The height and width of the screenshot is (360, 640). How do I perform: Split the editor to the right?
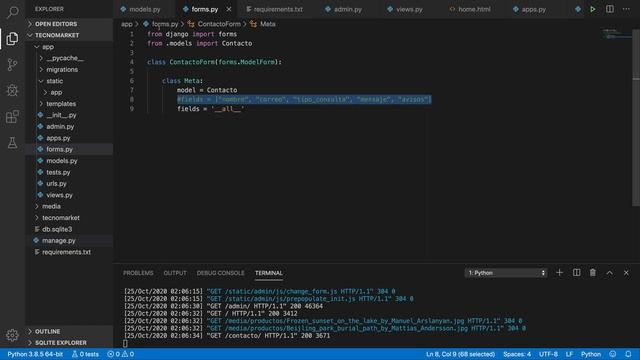[609, 9]
